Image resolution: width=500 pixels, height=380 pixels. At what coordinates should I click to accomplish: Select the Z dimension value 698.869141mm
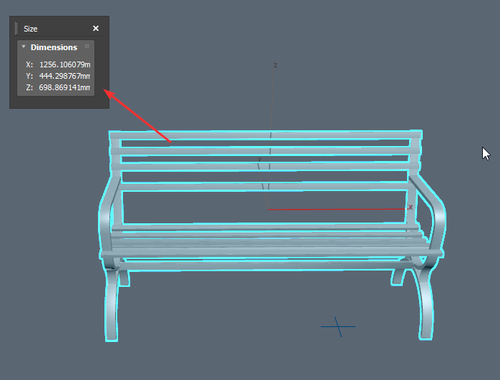pos(64,87)
